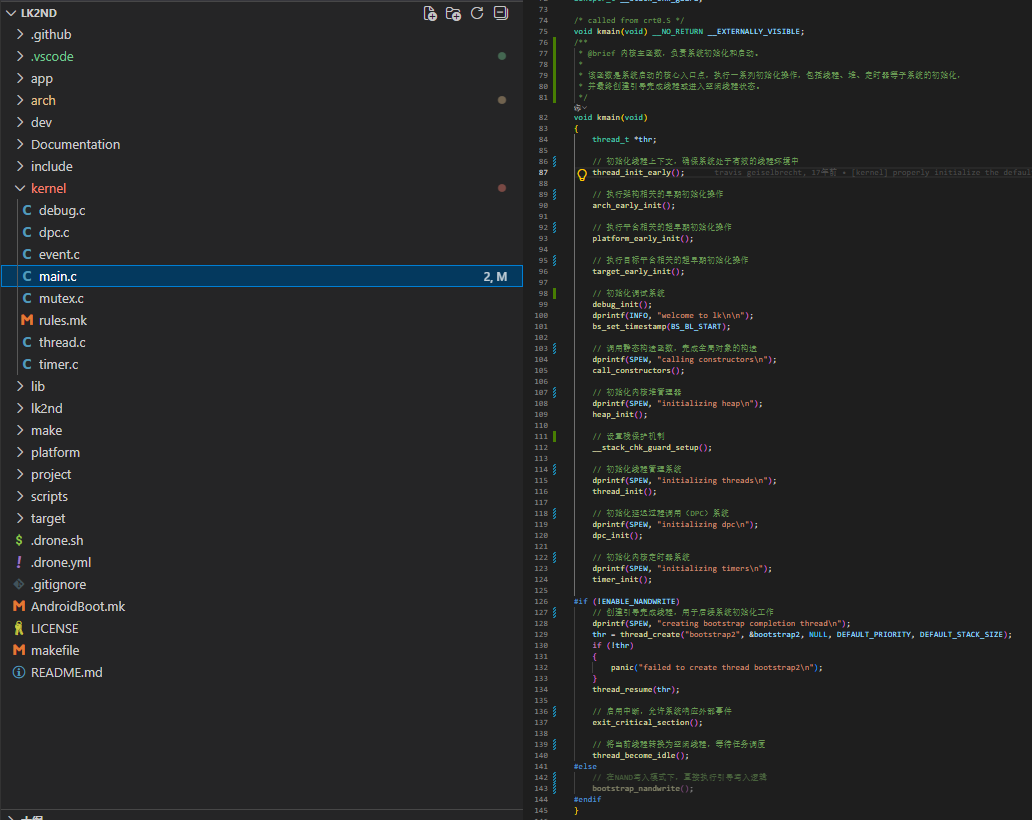1032x820 pixels.
Task: Collapse all folders with the collapse icon
Action: coord(501,13)
